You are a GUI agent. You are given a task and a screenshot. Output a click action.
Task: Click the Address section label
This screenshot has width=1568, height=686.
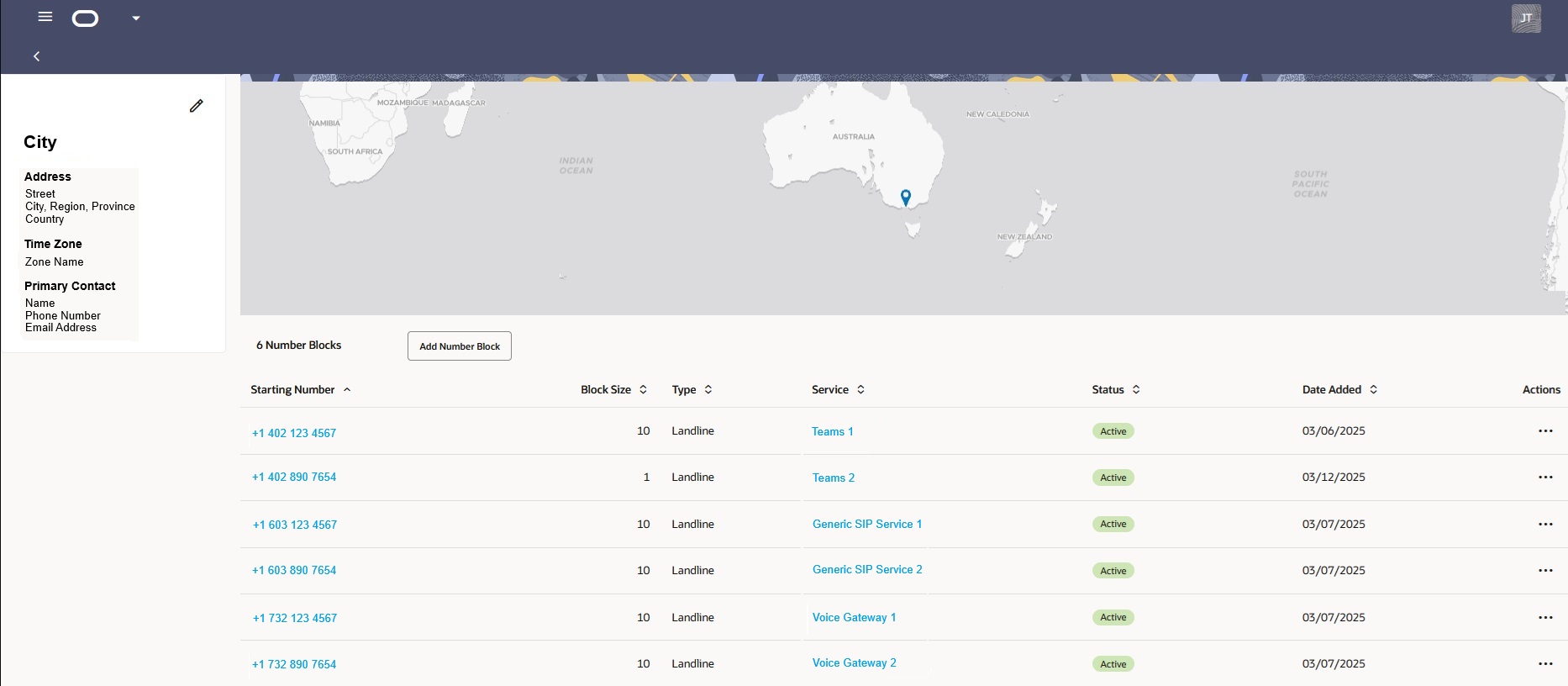coord(48,177)
